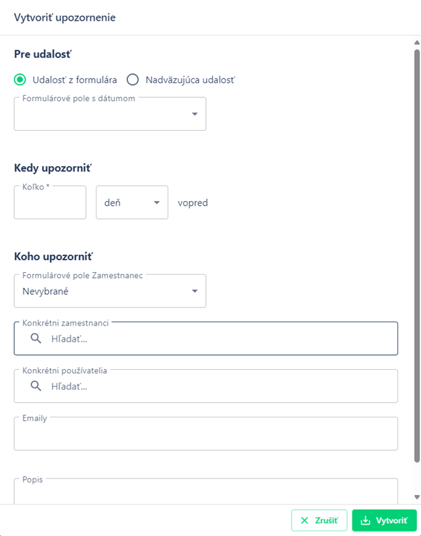Image resolution: width=421 pixels, height=536 pixels.
Task: Click the search icon in Konkrétni používatelia
Action: (36, 386)
